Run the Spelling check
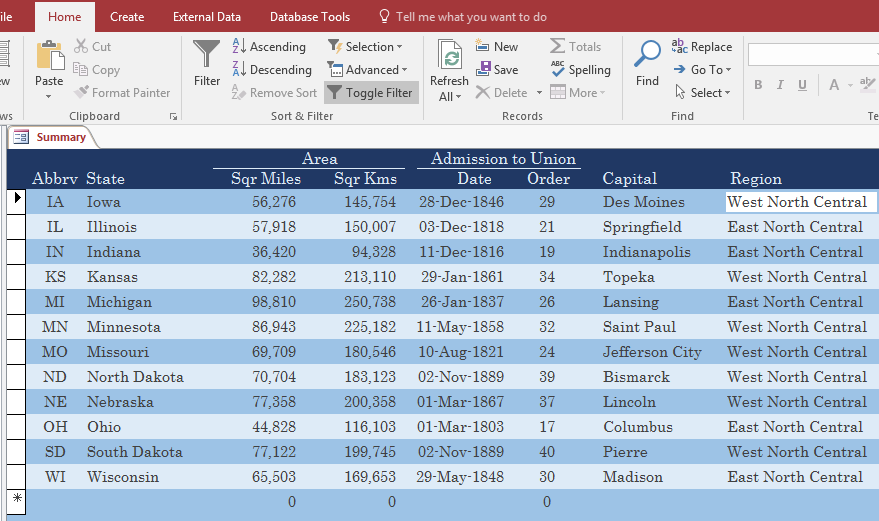Screen dimensions: 879x521 (580, 69)
